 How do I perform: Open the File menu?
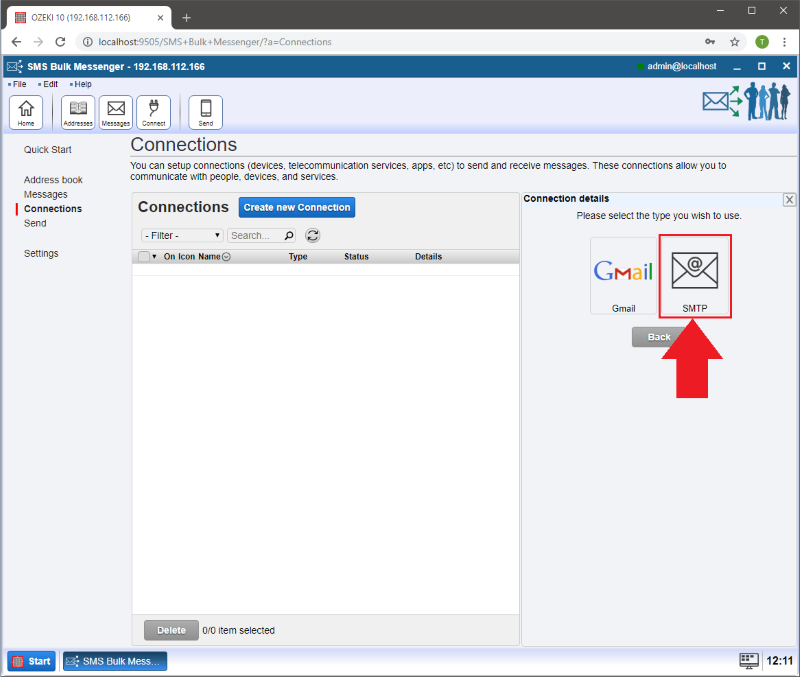19,84
